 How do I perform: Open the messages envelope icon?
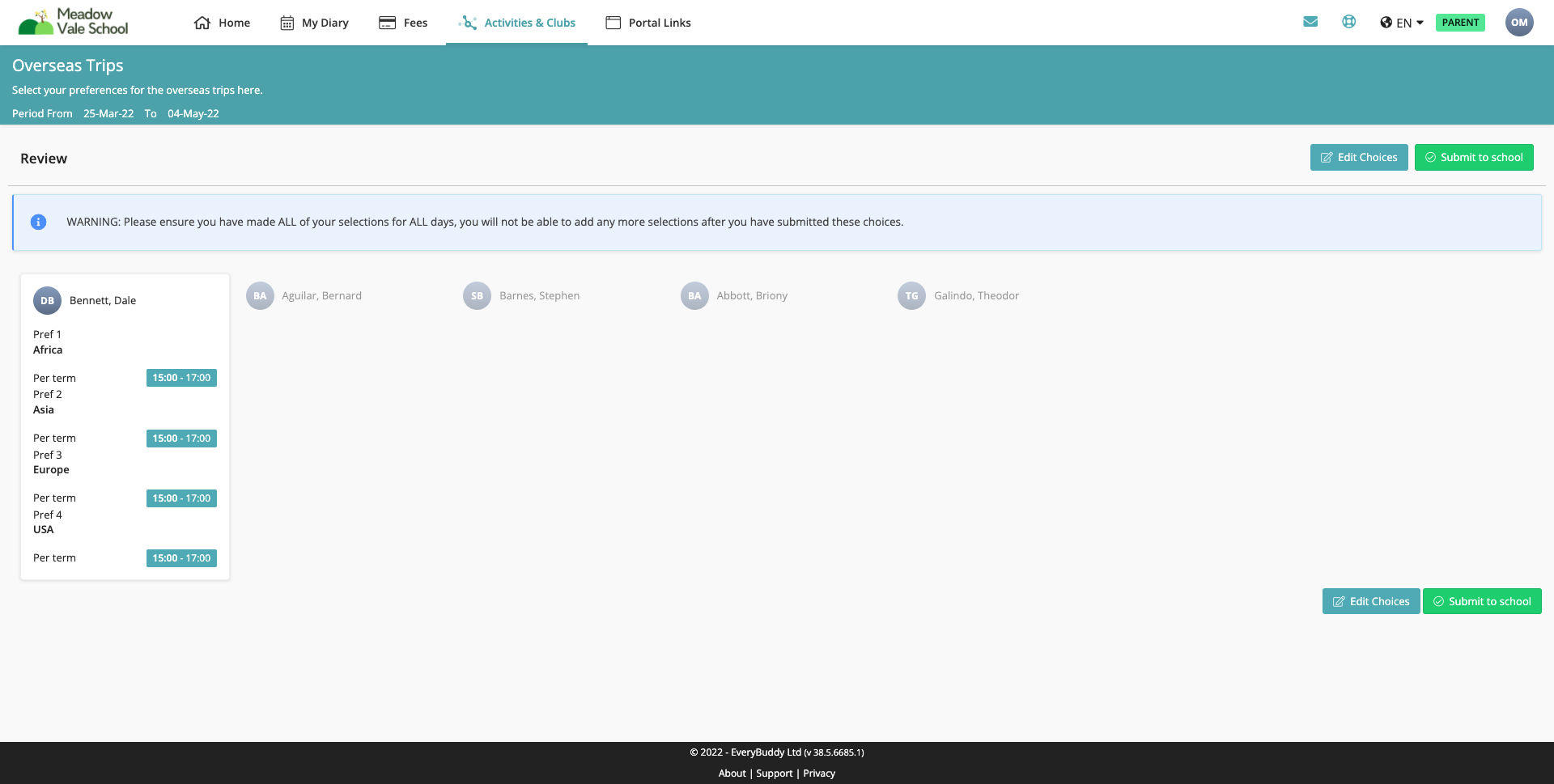(x=1310, y=22)
